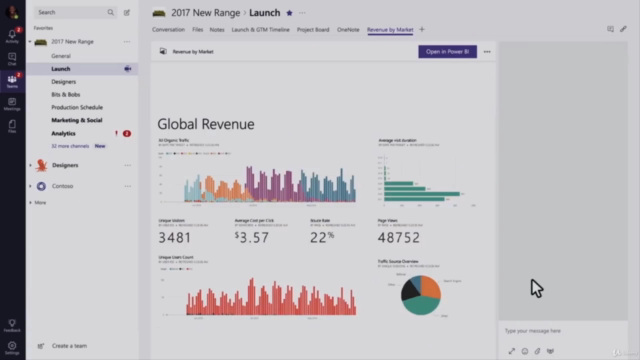Click the 2017 New Range breadcrumb

point(205,13)
